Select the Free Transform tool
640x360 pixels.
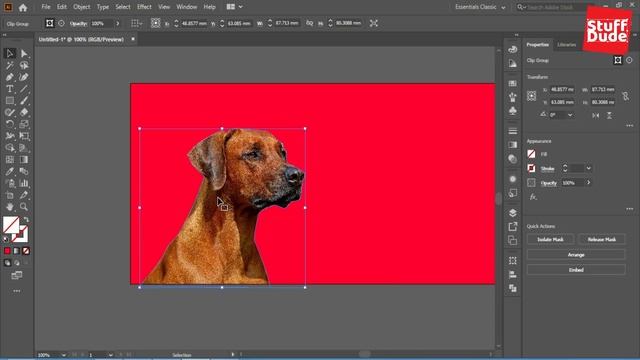click(24, 136)
